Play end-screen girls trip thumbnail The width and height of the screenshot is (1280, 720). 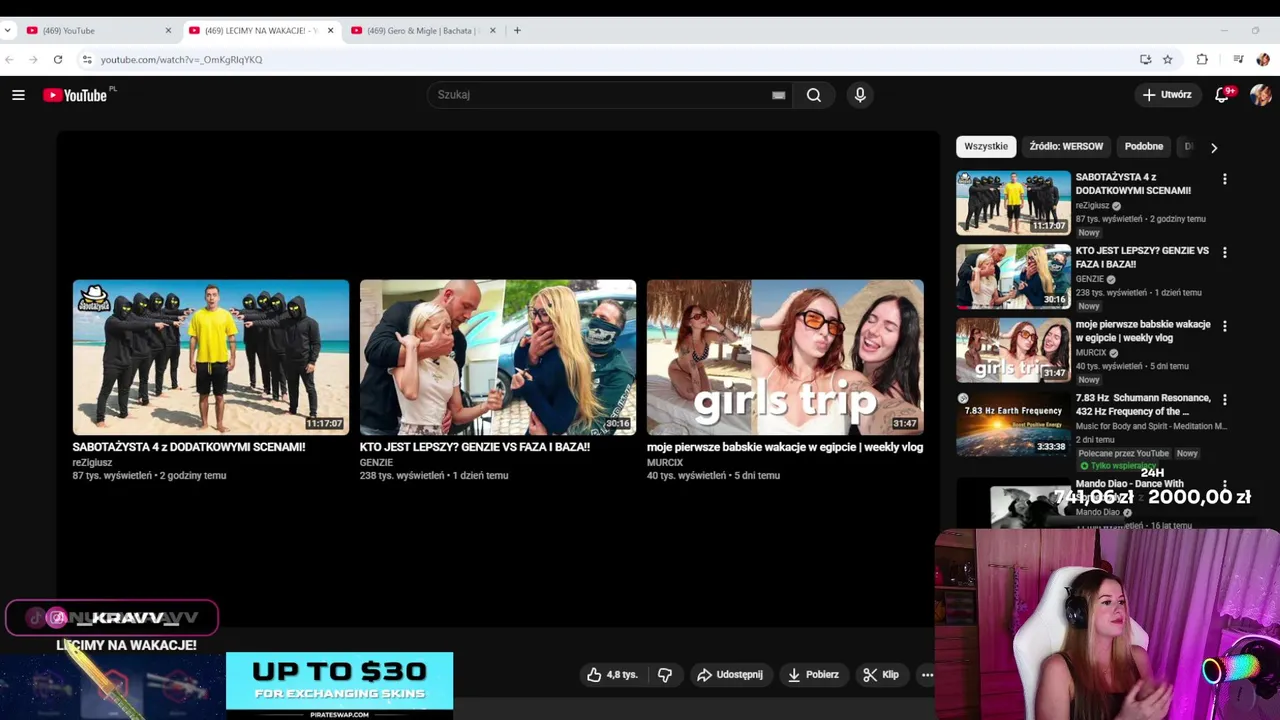[x=785, y=357]
